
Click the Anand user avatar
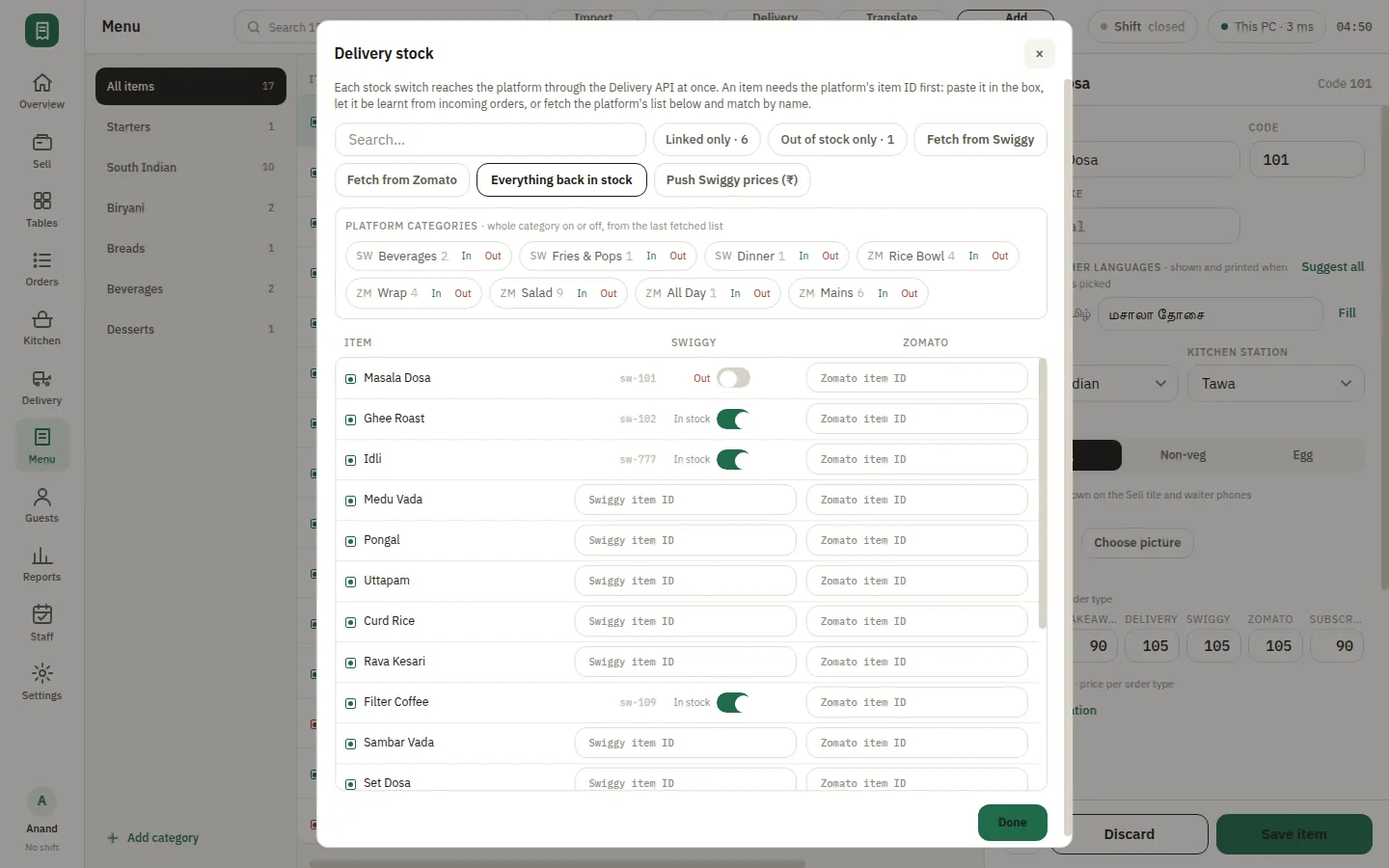click(41, 800)
